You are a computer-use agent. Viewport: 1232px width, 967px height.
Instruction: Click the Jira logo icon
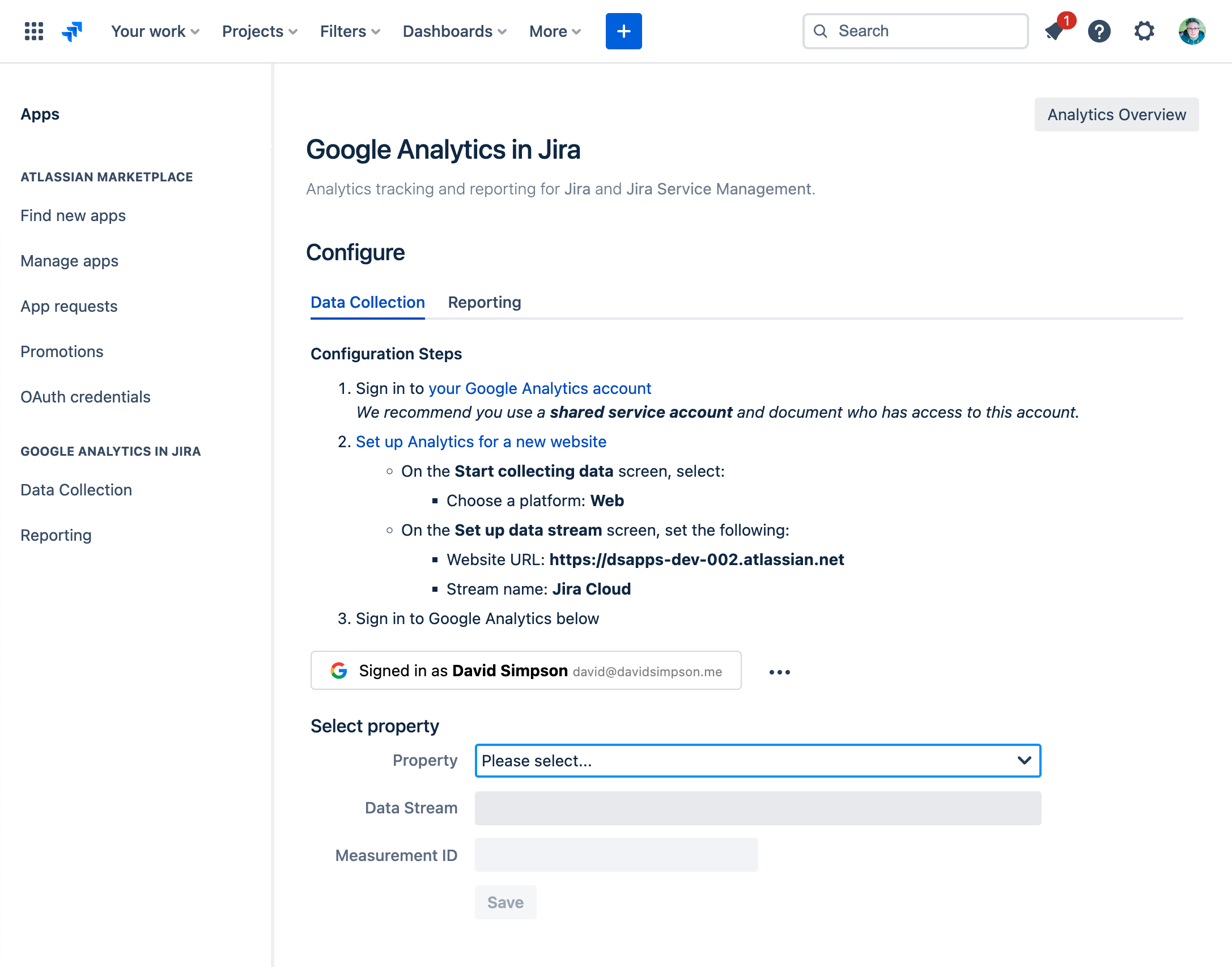click(72, 31)
